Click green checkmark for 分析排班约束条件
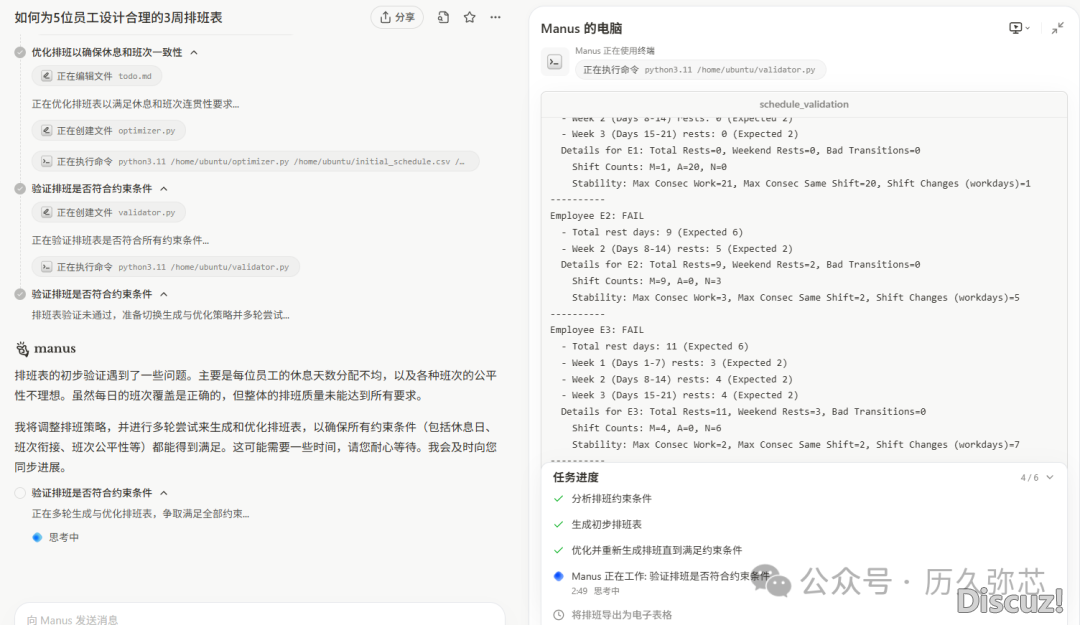This screenshot has height=625, width=1080. click(558, 498)
